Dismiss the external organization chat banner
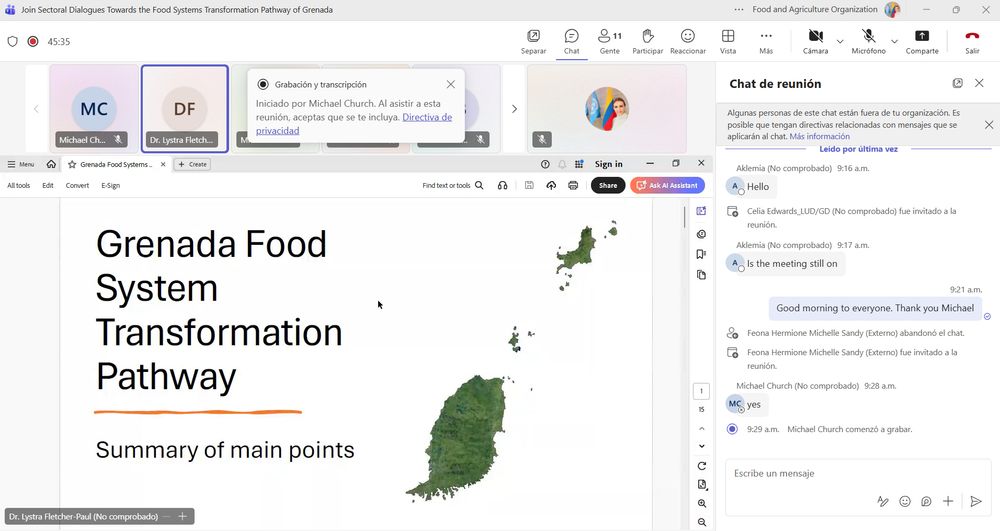 989,125
